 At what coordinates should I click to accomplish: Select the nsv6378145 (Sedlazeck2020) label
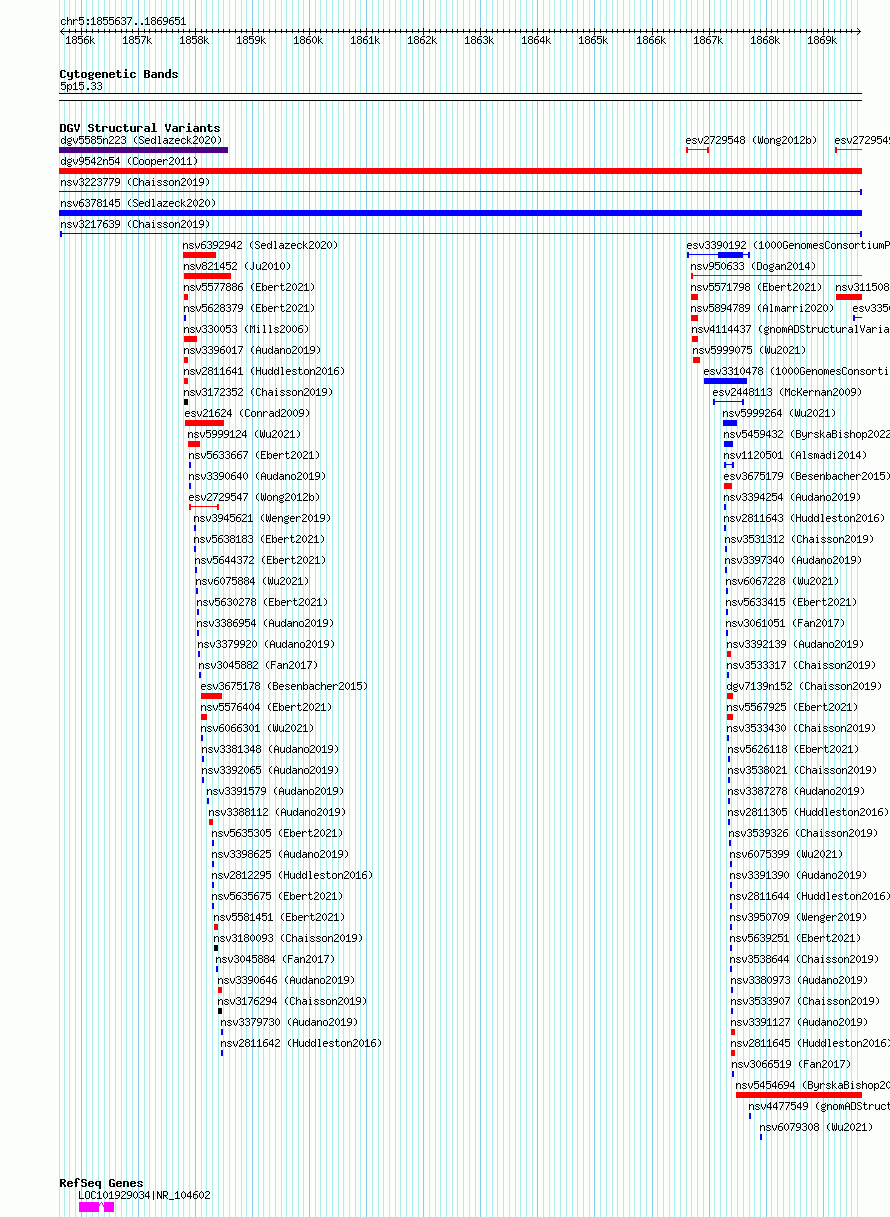138,203
